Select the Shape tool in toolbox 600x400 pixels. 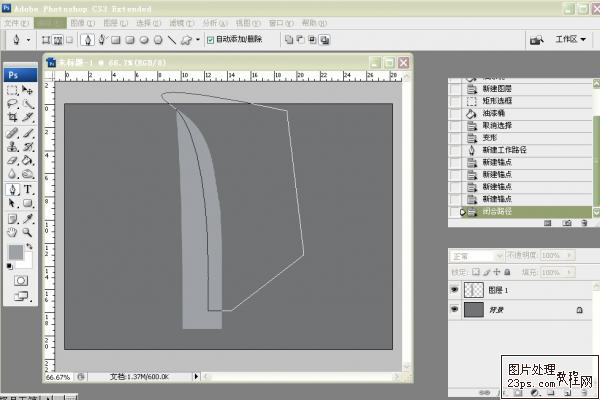click(28, 203)
